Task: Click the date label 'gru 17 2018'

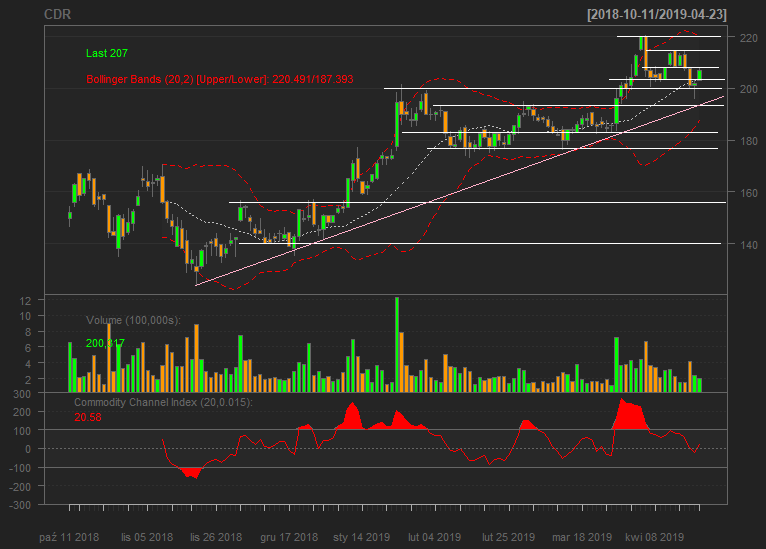Action: [289, 537]
